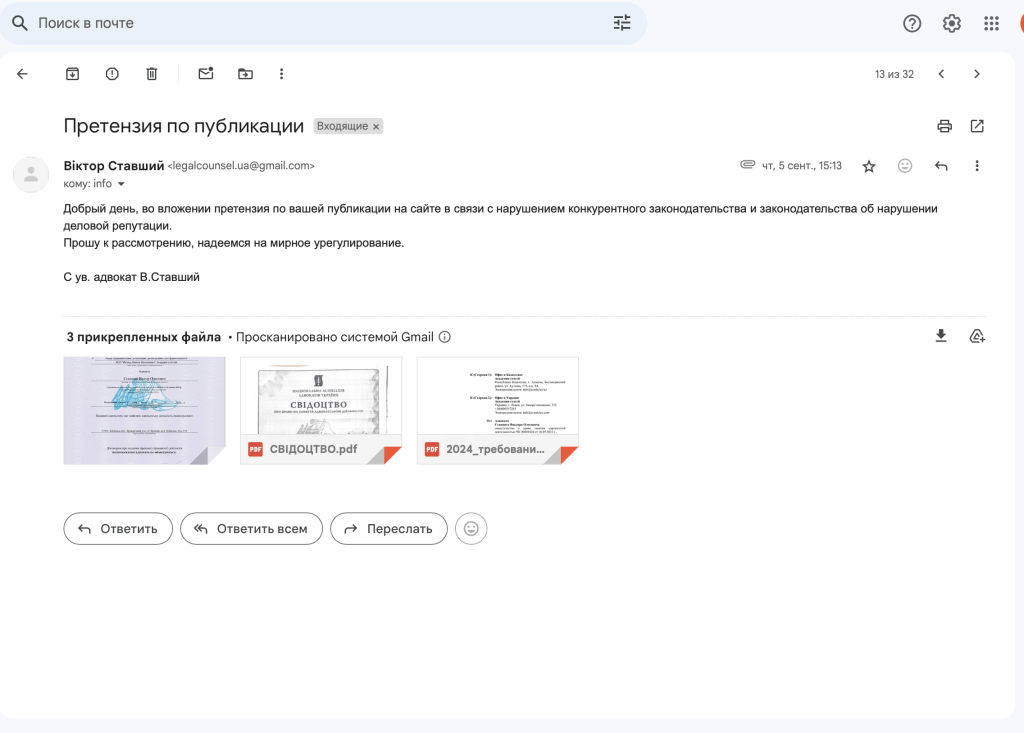1024x733 pixels.
Task: Download all attachments
Action: (x=941, y=336)
